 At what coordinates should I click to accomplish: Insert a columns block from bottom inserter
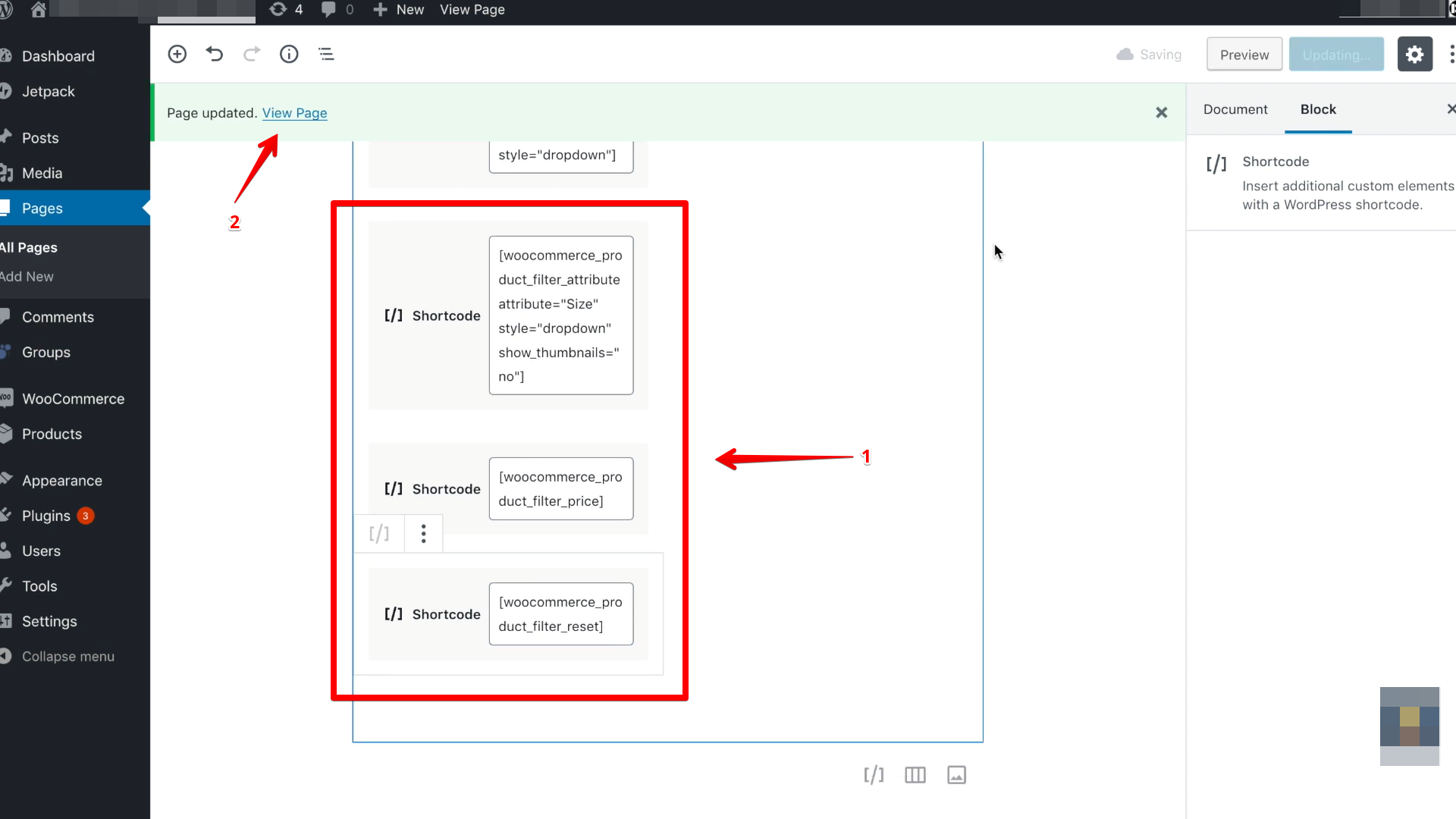(915, 774)
